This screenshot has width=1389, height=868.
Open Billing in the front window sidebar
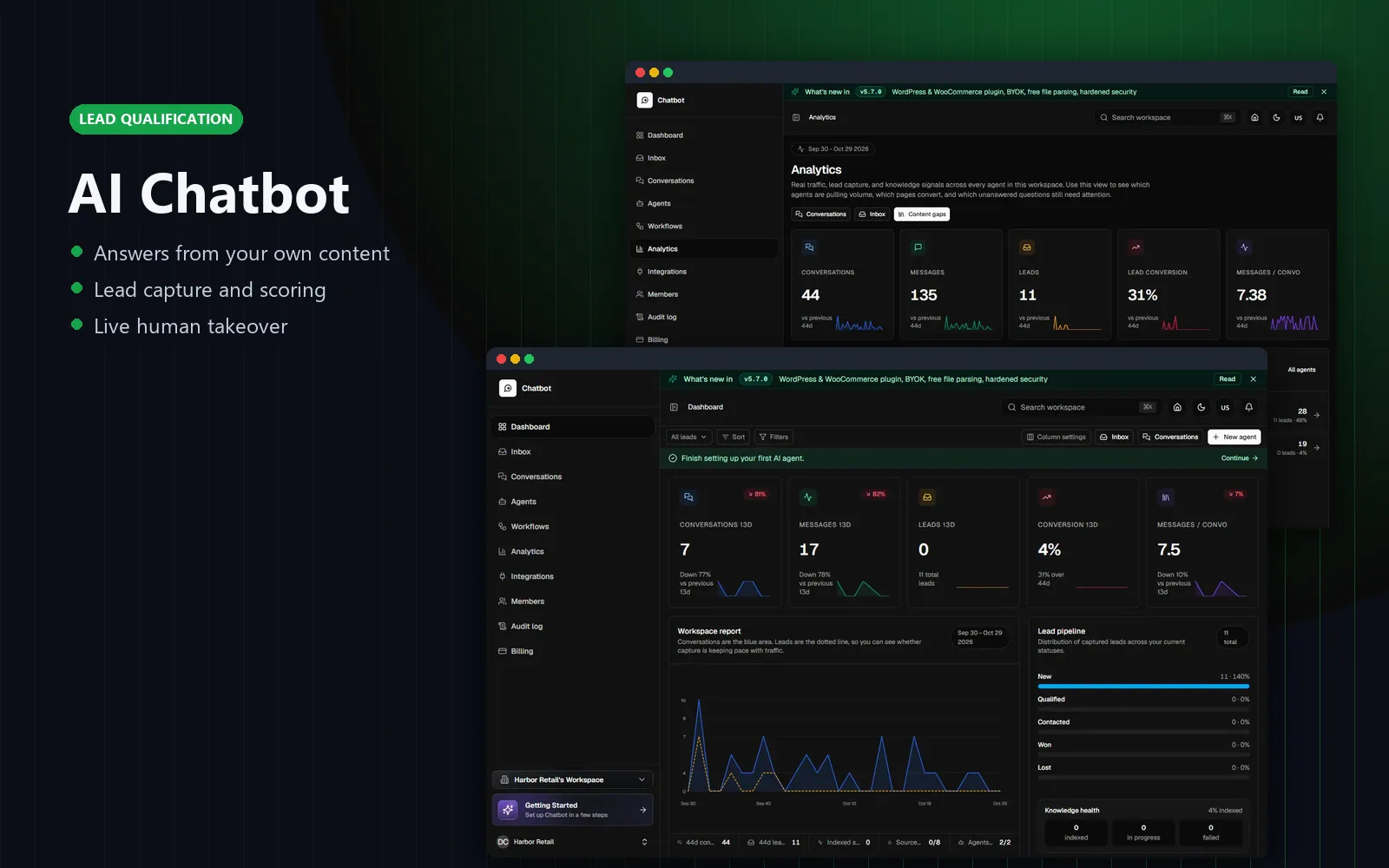coord(572,651)
